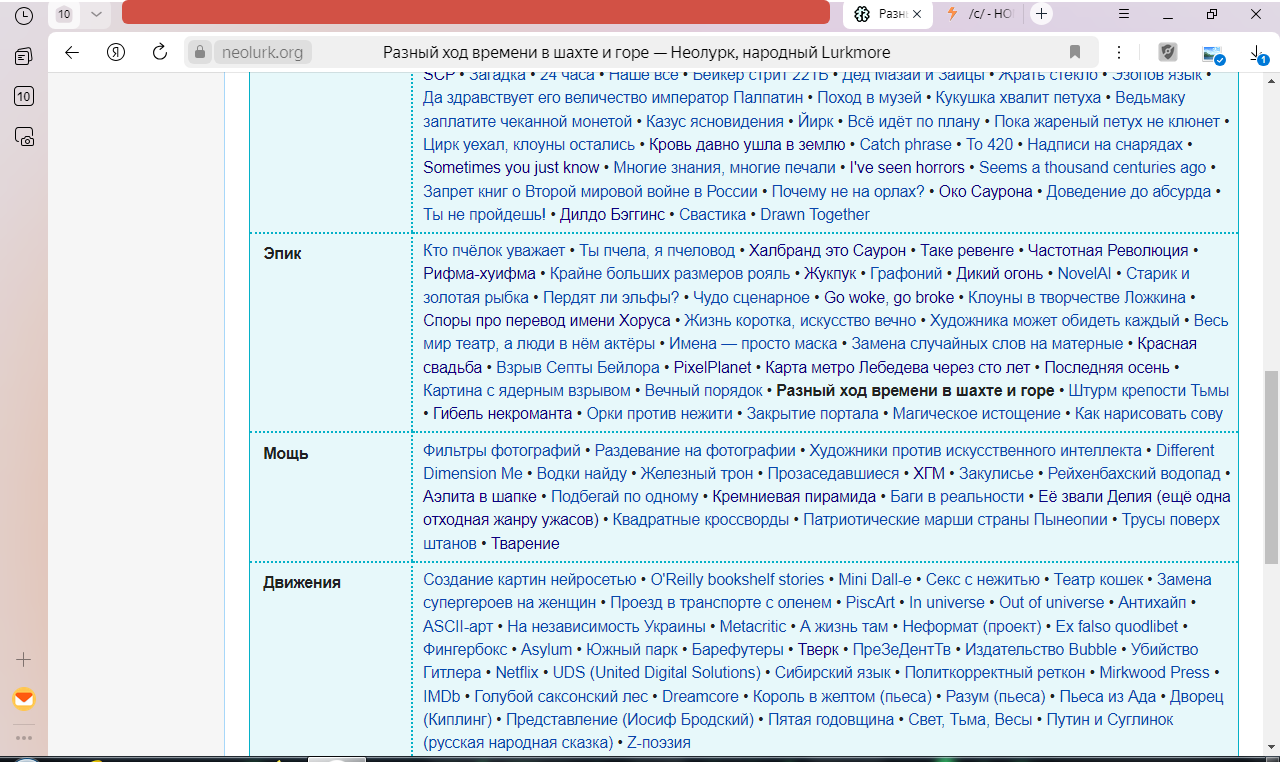The image size is (1280, 762).
Task: Click the picture icon in the toolbar
Action: [x=1213, y=54]
